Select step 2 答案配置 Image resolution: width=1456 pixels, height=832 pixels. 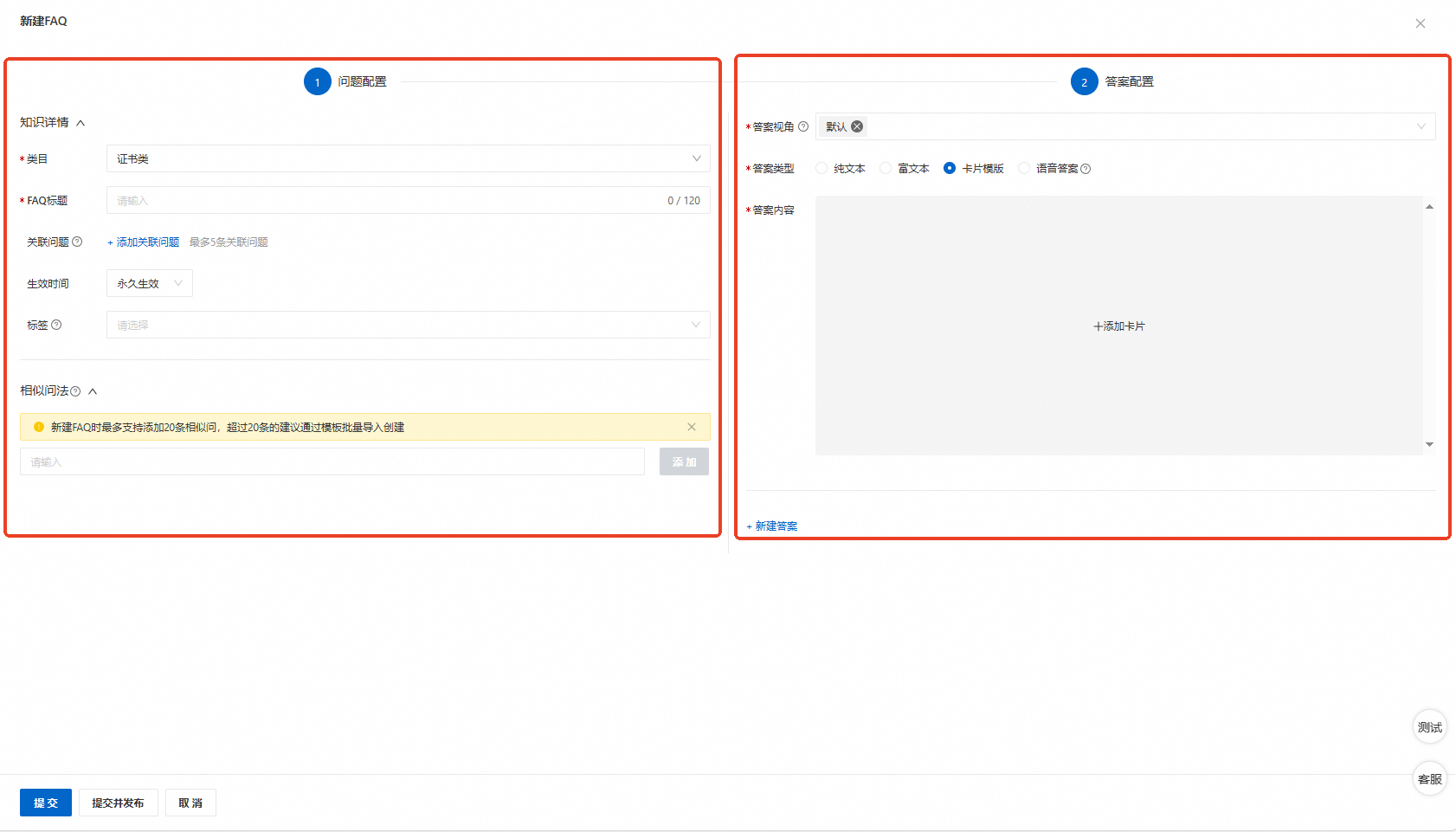point(1112,81)
